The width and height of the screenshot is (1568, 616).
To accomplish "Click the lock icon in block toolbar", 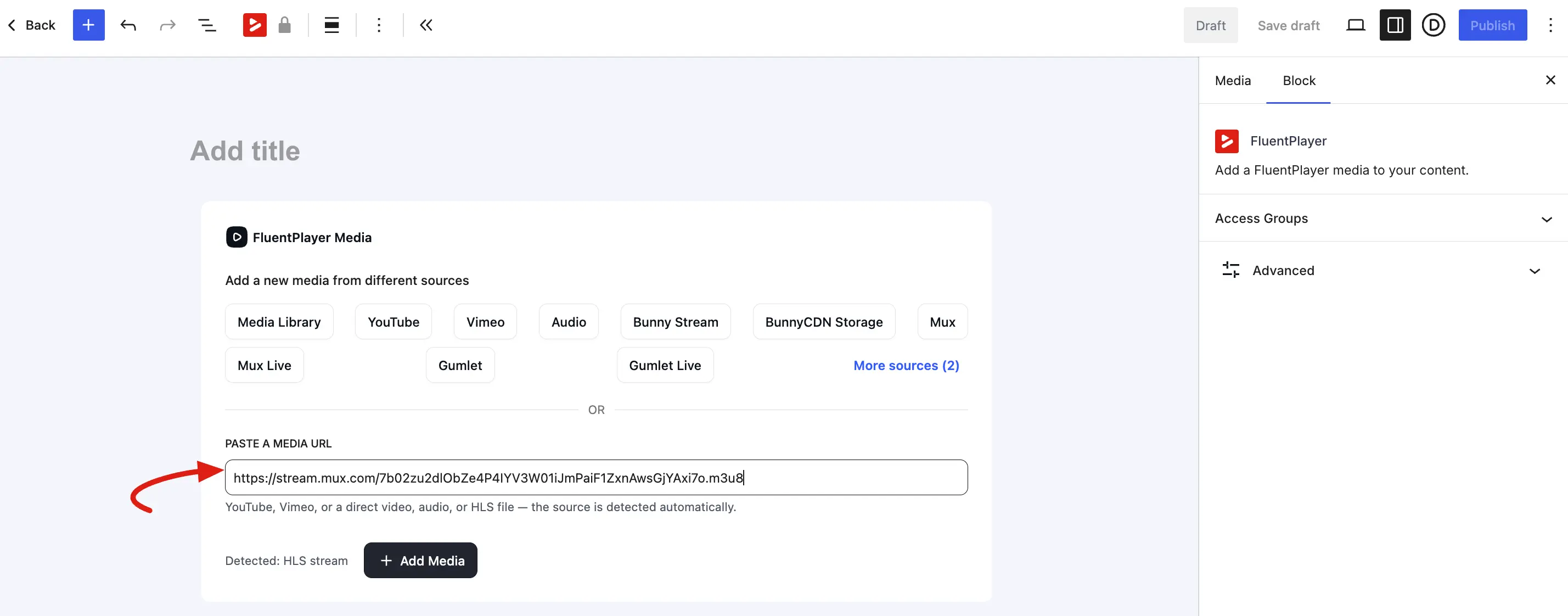I will [284, 25].
